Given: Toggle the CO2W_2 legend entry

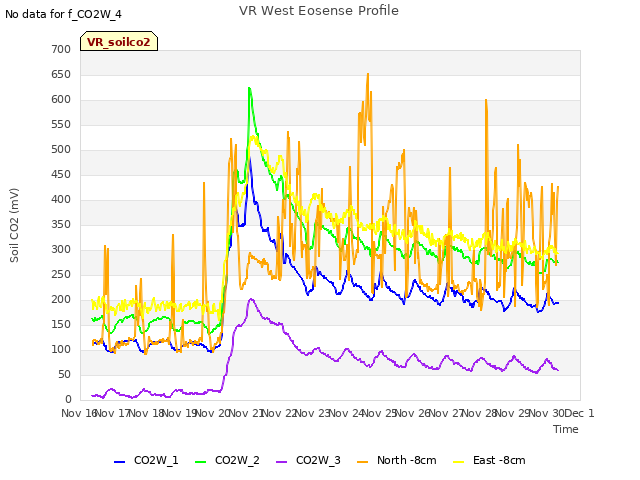Looking at the screenshot, I should pyautogui.click(x=227, y=460).
